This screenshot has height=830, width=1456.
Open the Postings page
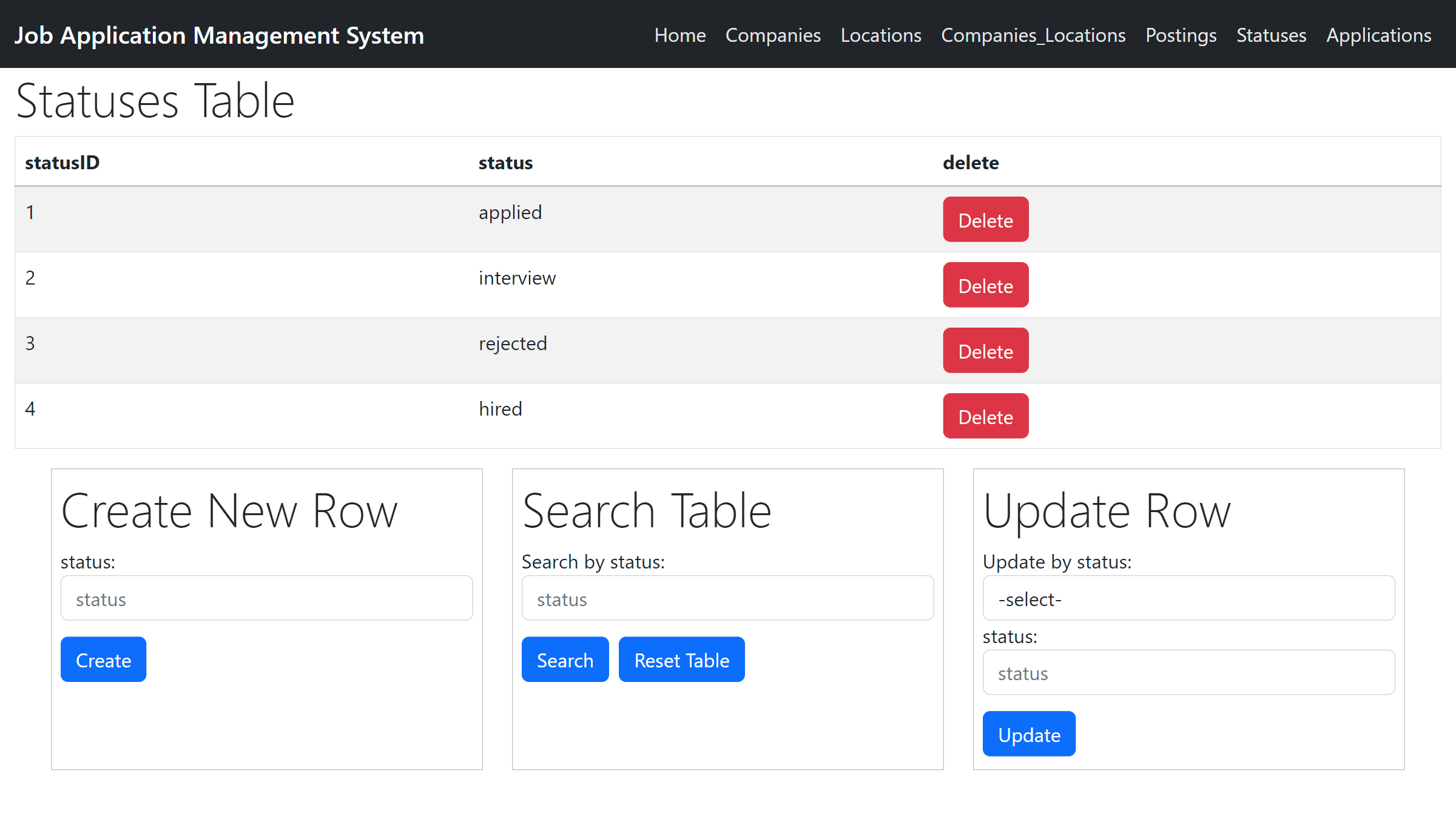[x=1180, y=35]
